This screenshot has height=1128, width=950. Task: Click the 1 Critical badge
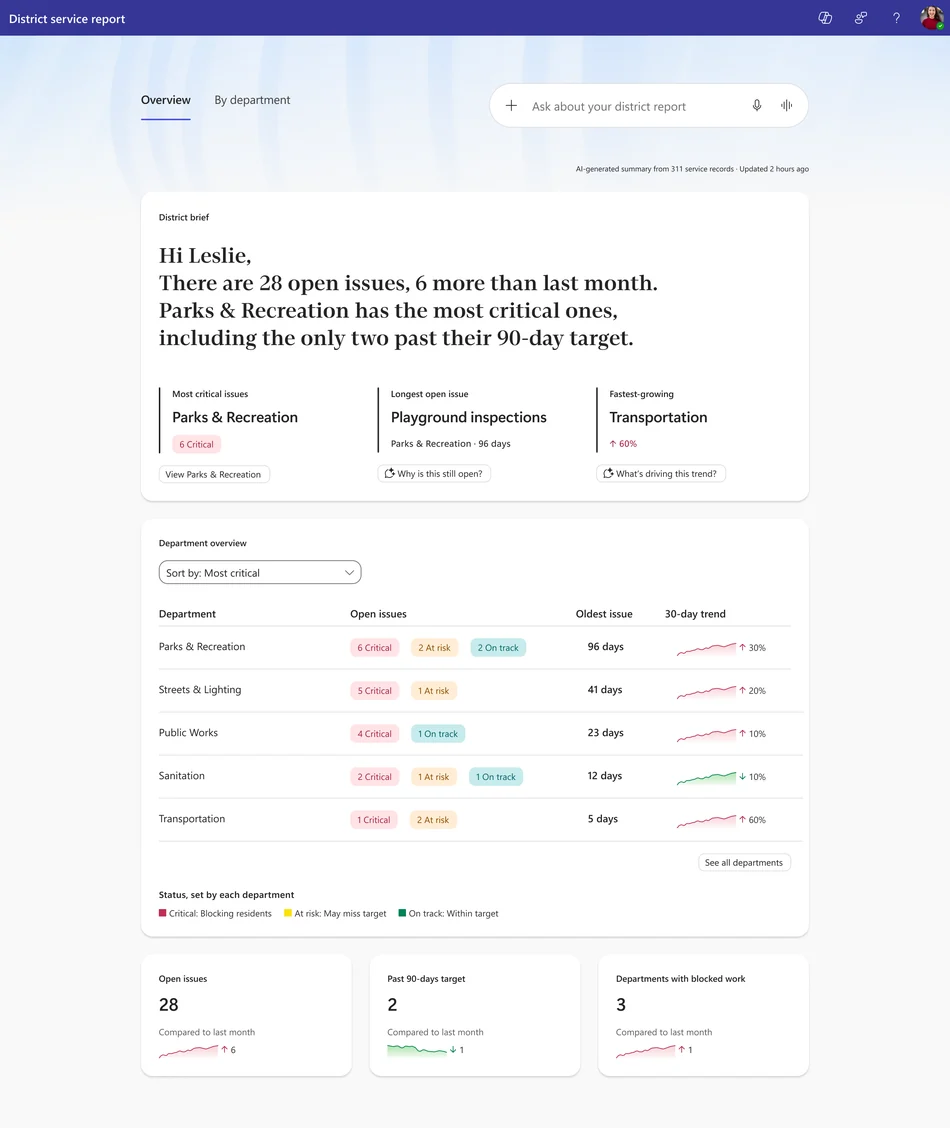(374, 820)
